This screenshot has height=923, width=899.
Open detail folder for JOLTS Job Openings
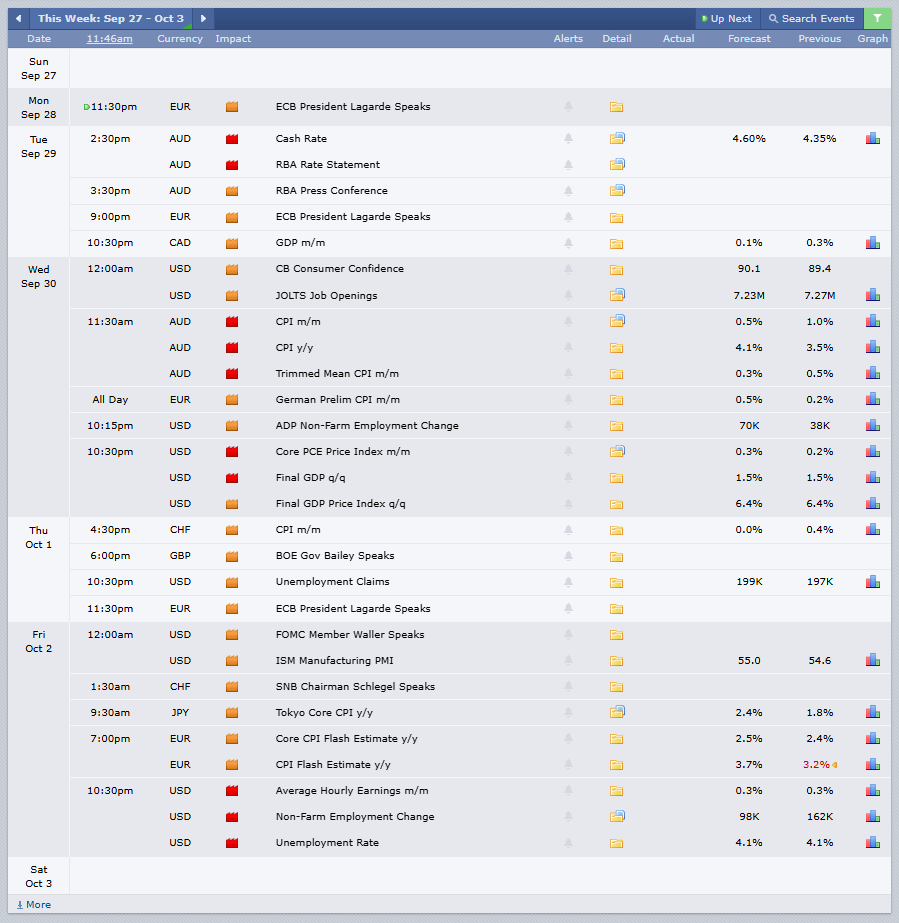(x=617, y=294)
